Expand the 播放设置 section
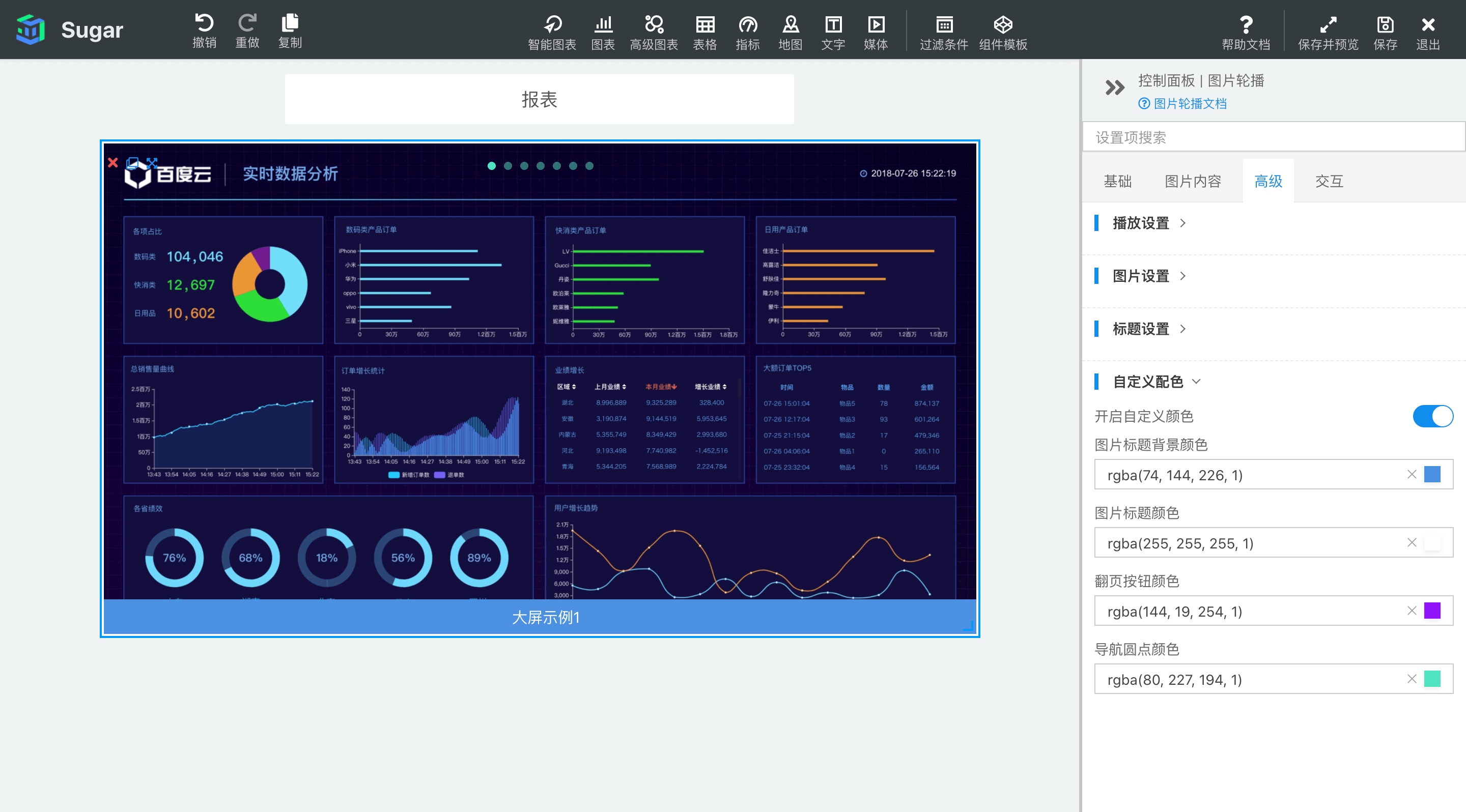Viewport: 1466px width, 812px height. tap(1149, 223)
